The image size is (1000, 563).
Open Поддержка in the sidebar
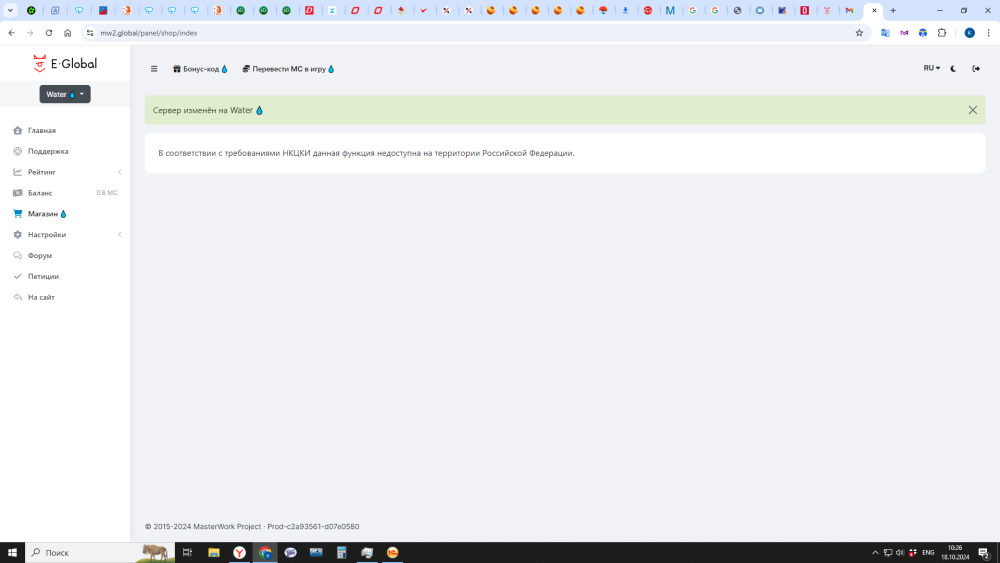coord(48,151)
